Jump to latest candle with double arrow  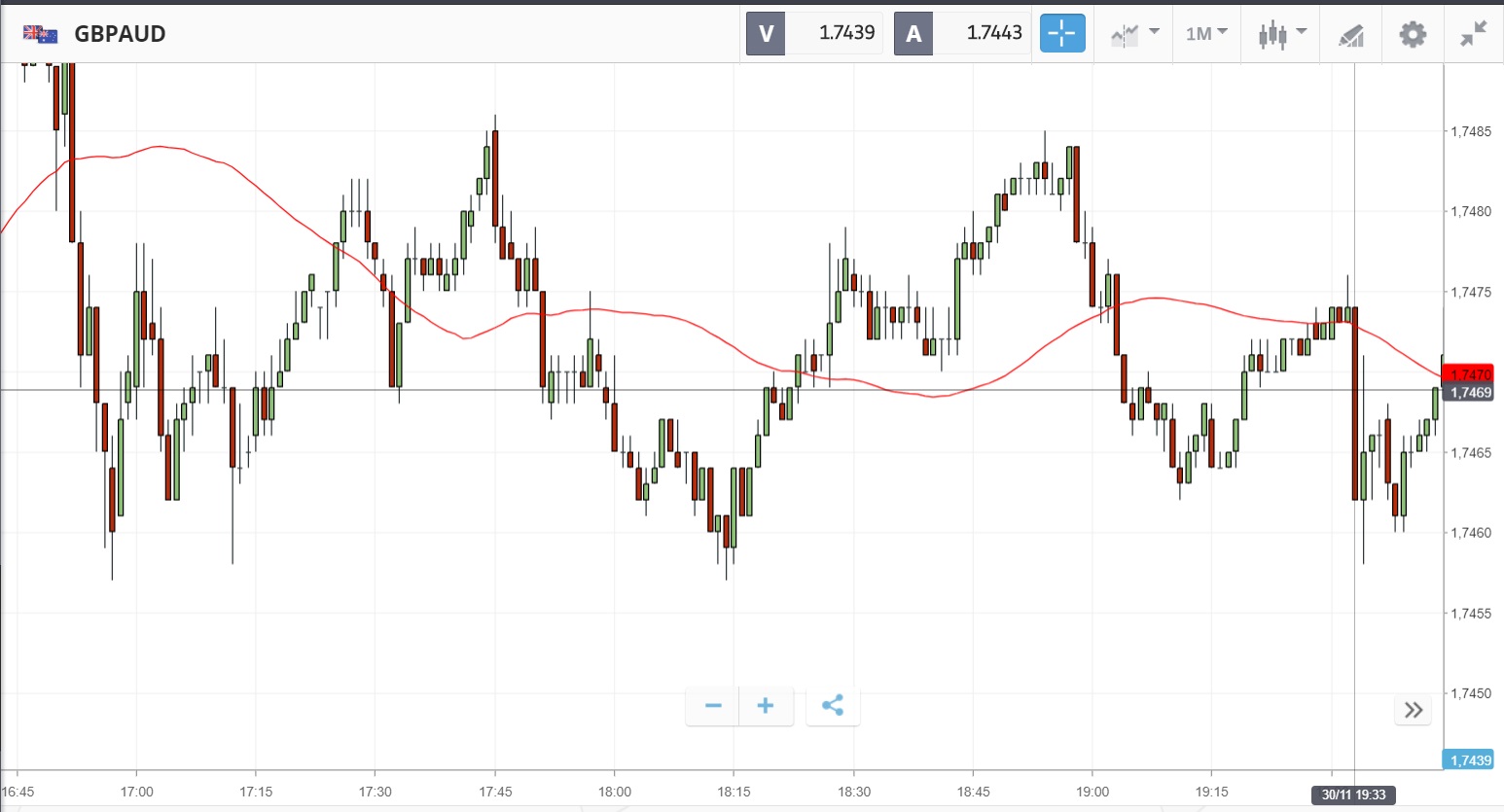(x=1414, y=710)
